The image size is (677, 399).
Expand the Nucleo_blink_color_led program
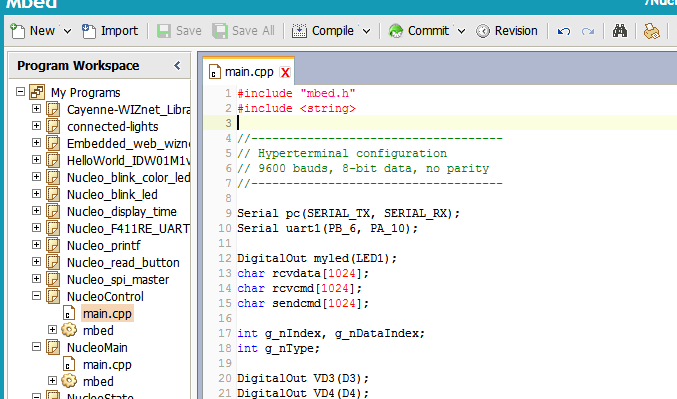point(37,177)
